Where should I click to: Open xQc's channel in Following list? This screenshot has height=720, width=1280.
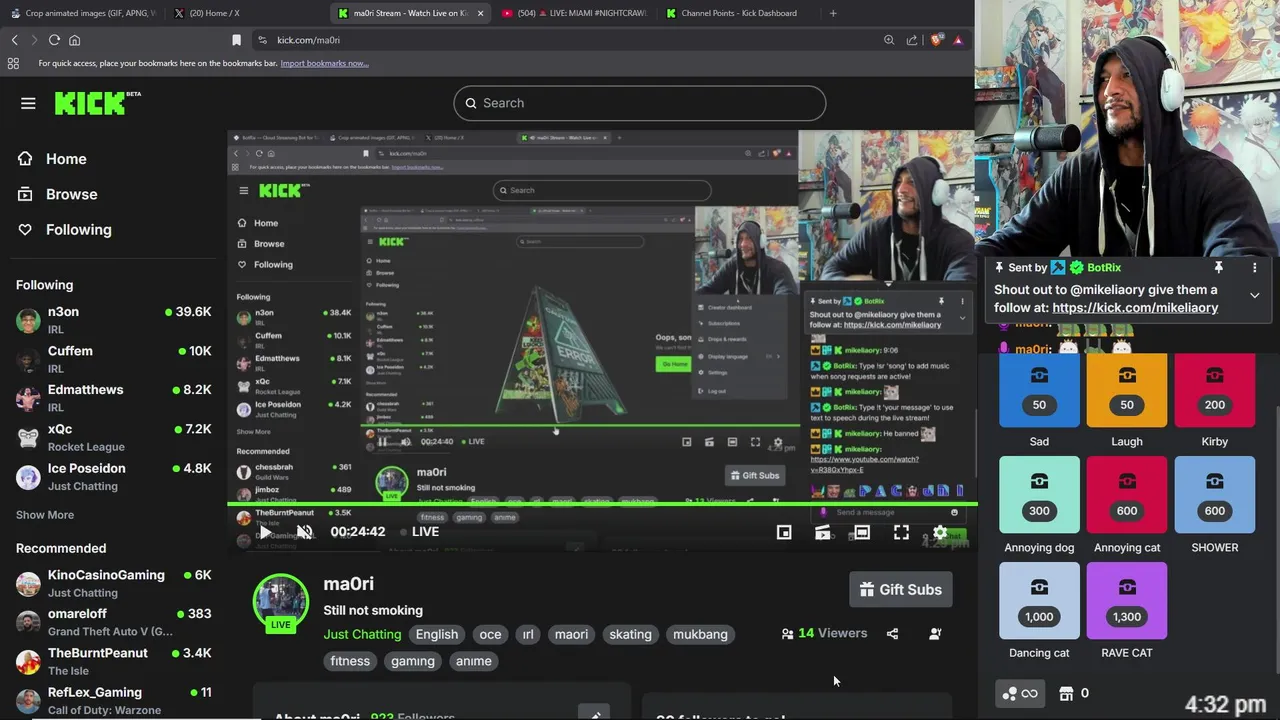tap(113, 437)
